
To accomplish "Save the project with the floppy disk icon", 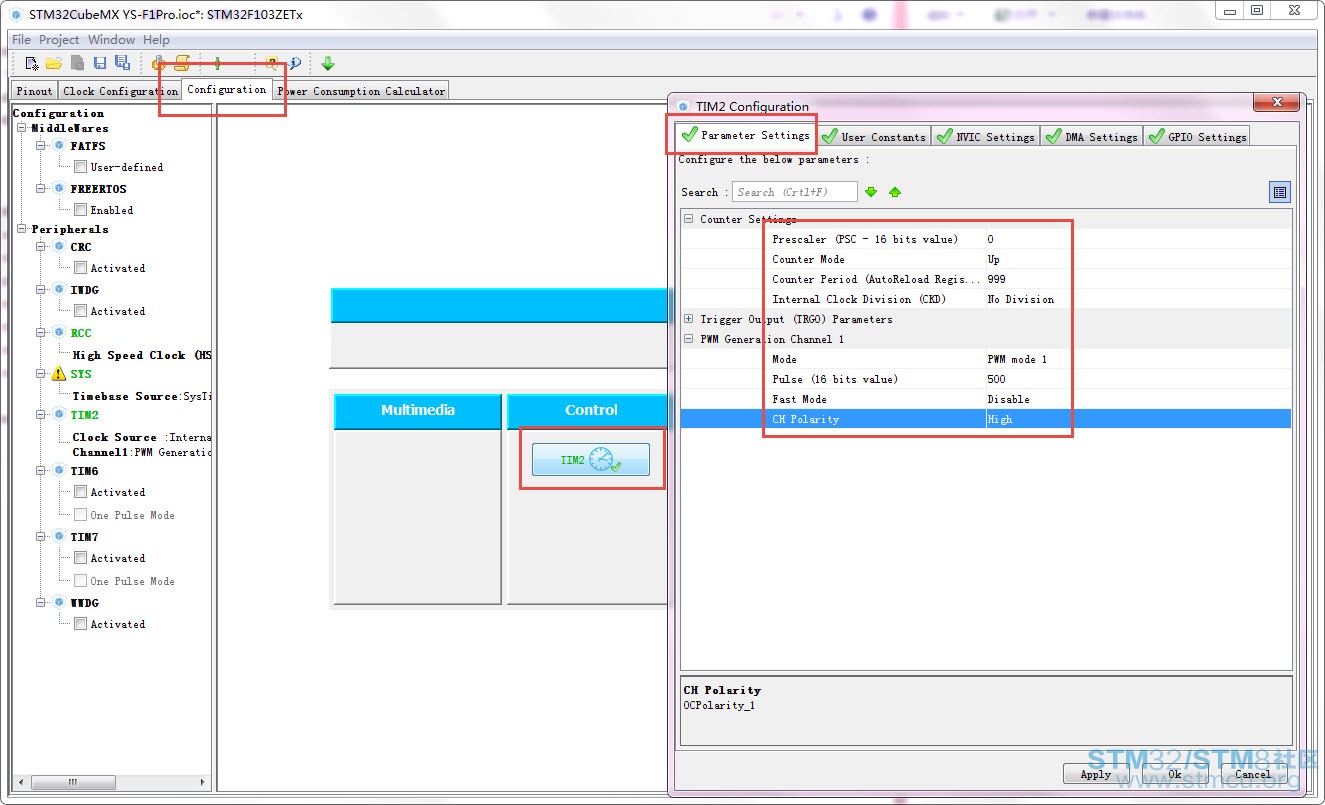I will (x=100, y=63).
